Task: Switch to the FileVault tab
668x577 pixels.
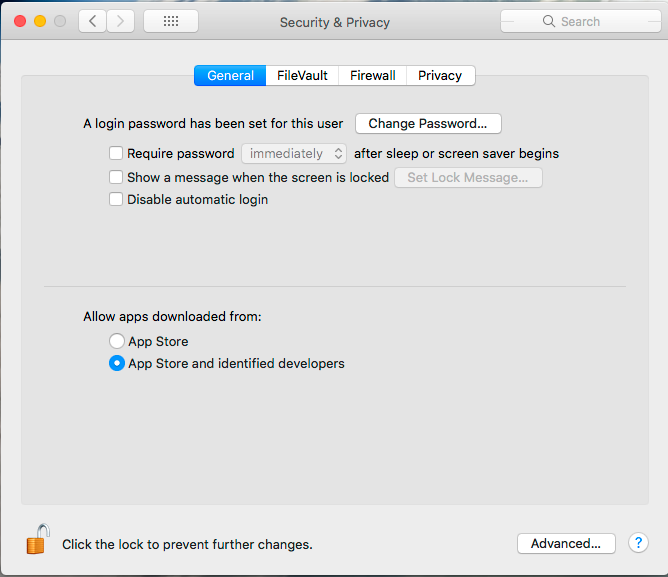Action: (302, 76)
